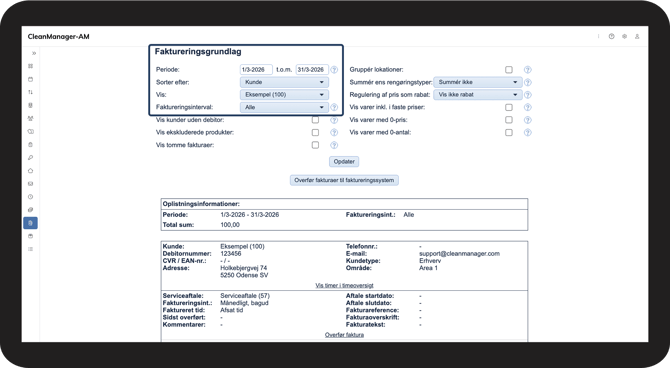Image resolution: width=670 pixels, height=368 pixels.
Task: Show help for Summér ens rengøringstyper
Action: pyautogui.click(x=528, y=82)
